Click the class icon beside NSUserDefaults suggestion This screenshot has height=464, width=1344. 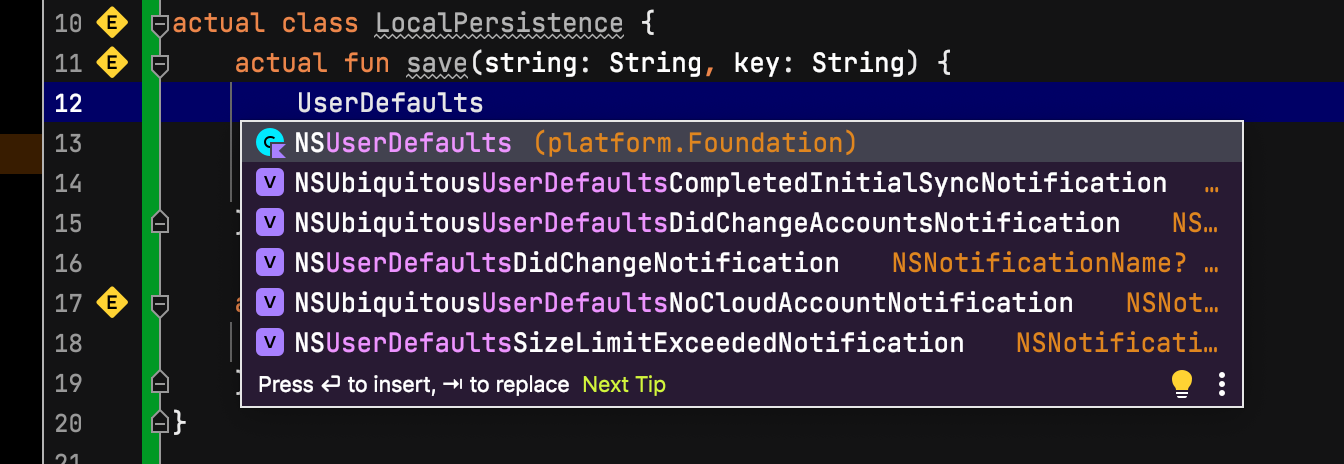click(x=270, y=144)
